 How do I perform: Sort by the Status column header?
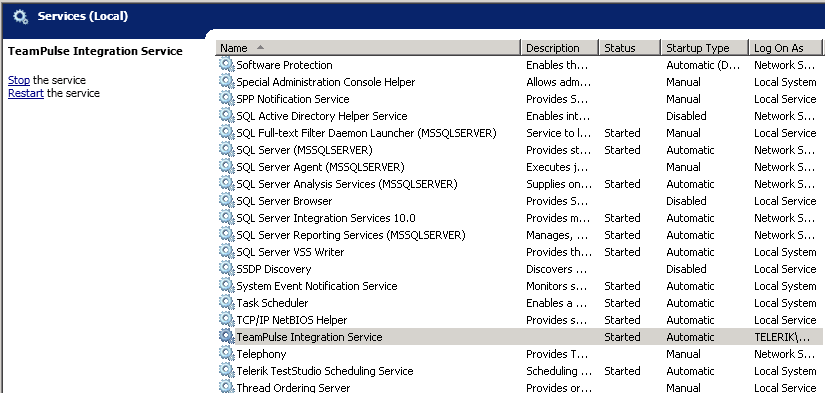[630, 48]
